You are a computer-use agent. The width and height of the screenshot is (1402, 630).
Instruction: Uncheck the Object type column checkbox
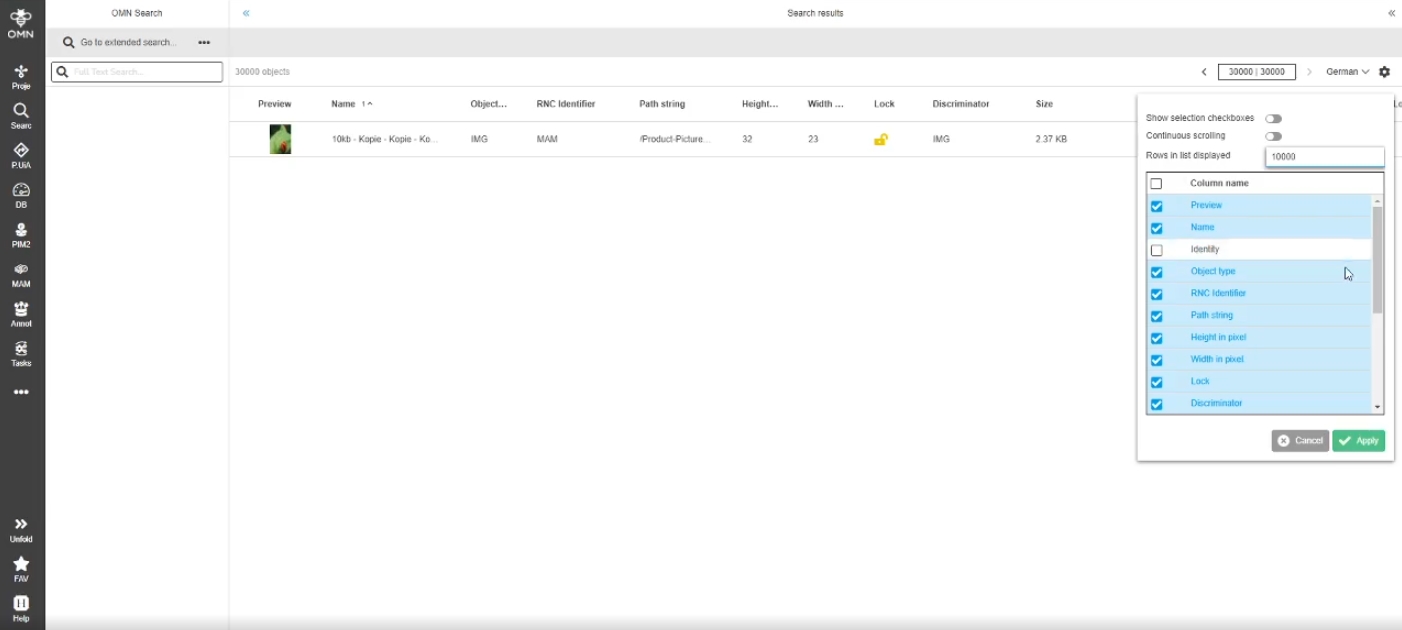click(1156, 272)
